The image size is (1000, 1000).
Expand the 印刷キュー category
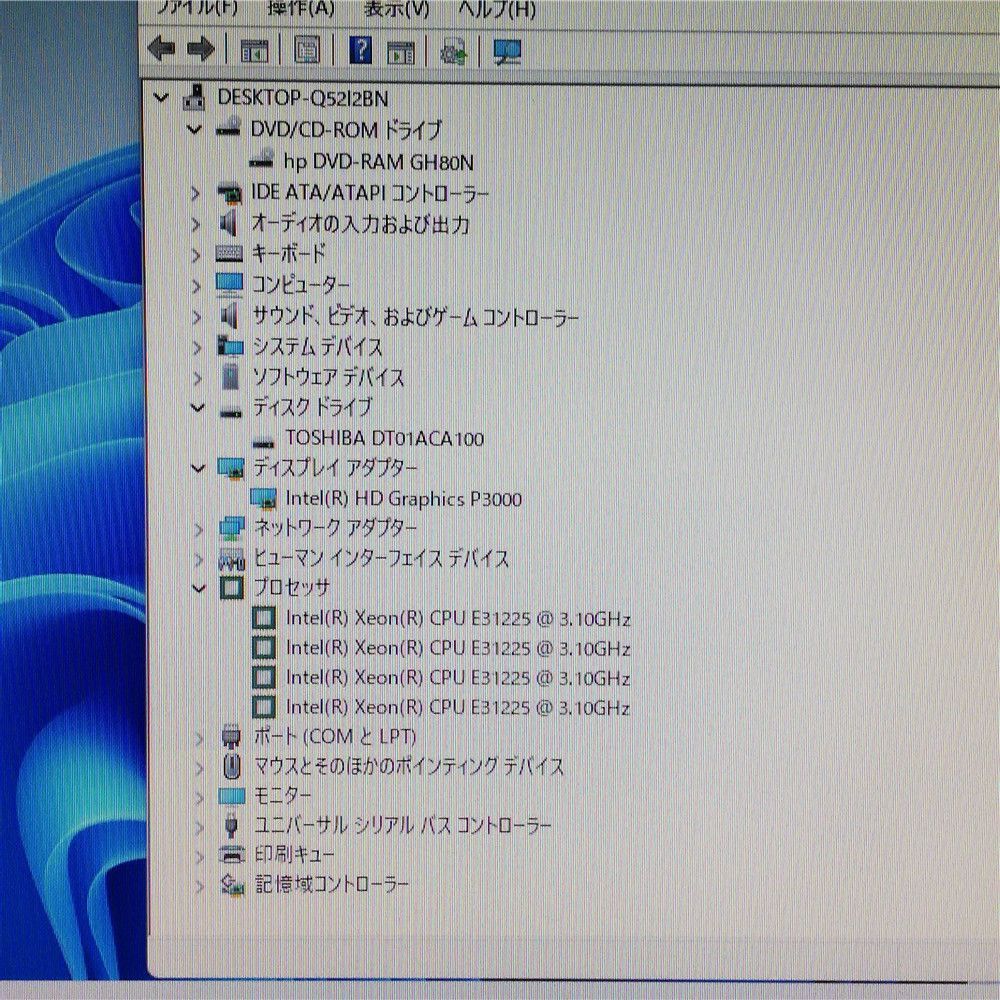(199, 856)
